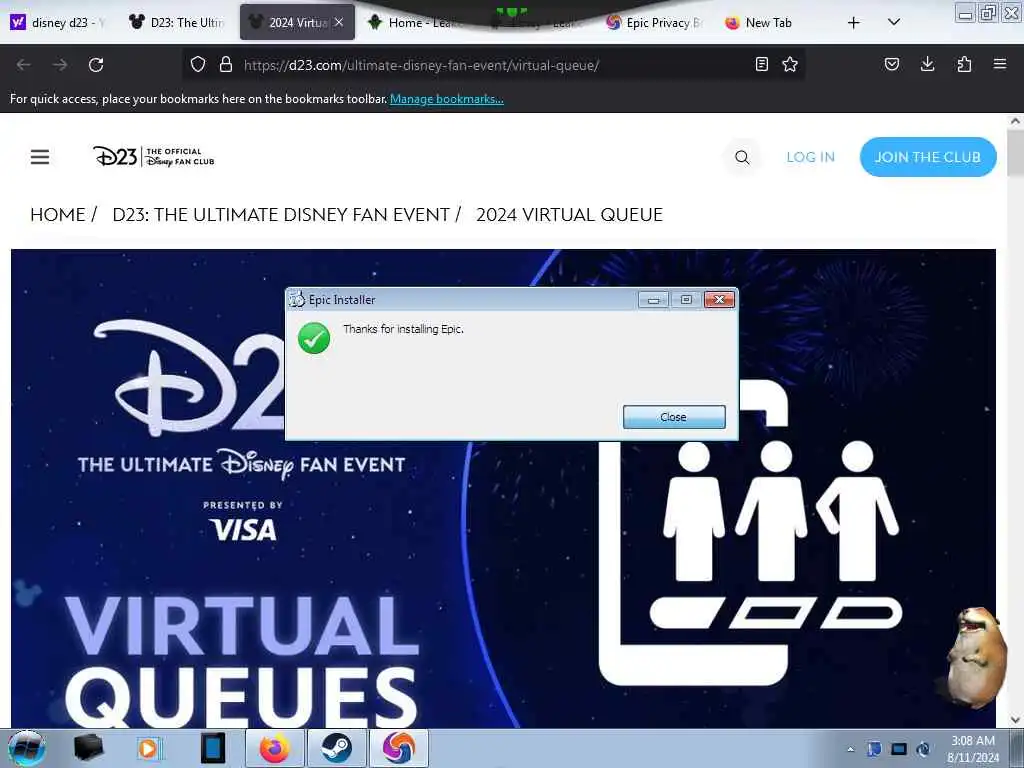Viewport: 1024px width, 768px height.
Task: Close the 2024 Virtual Queue tab
Action: tap(339, 22)
